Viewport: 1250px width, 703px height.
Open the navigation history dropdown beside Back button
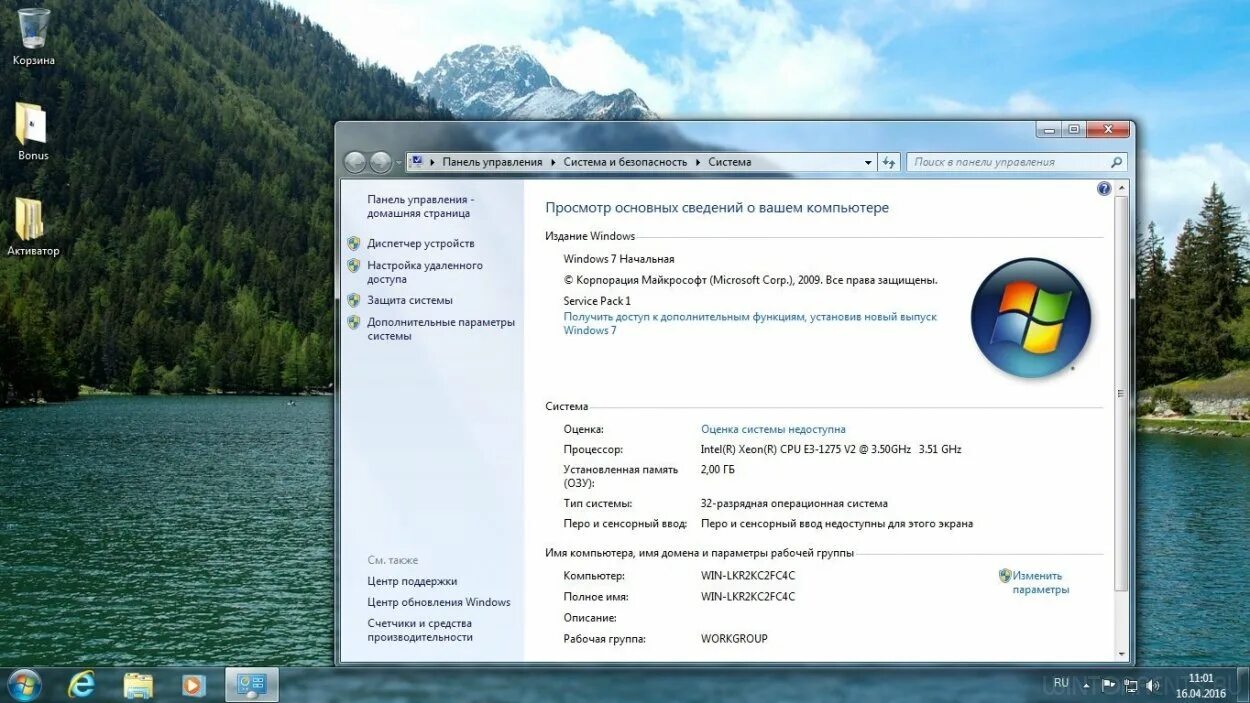(x=397, y=161)
